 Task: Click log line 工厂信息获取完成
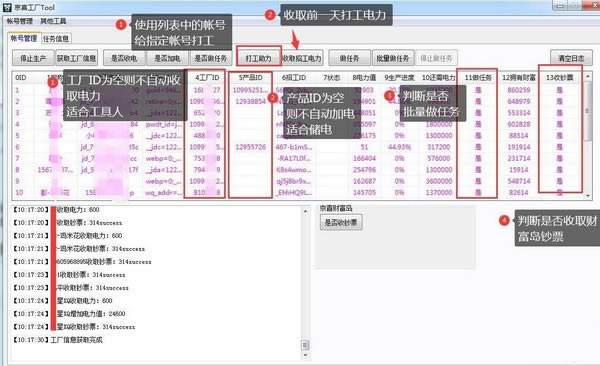(76, 340)
